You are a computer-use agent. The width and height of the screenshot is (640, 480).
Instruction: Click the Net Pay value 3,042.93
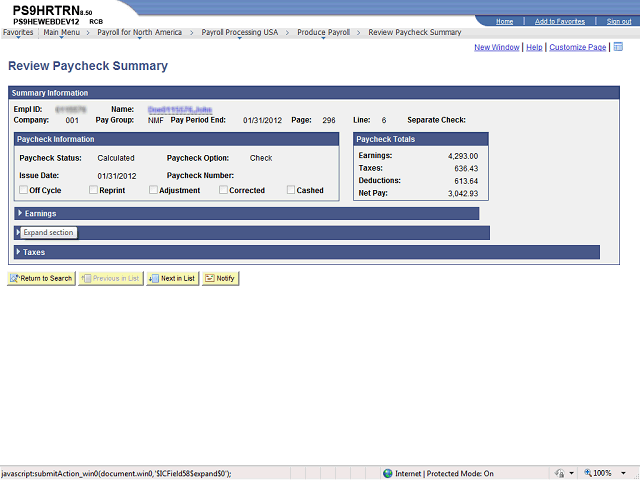463,193
